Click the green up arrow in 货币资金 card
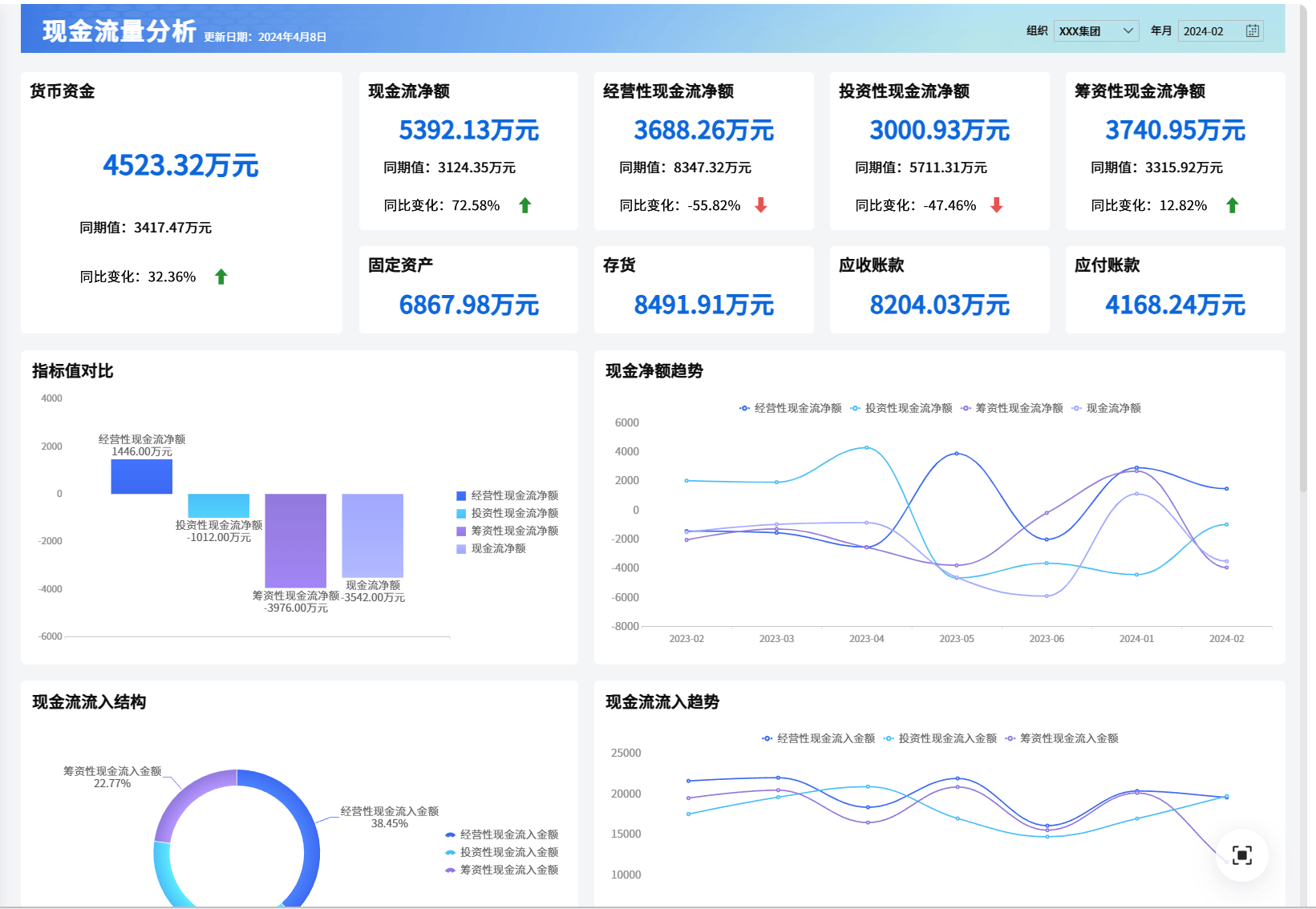 221,277
